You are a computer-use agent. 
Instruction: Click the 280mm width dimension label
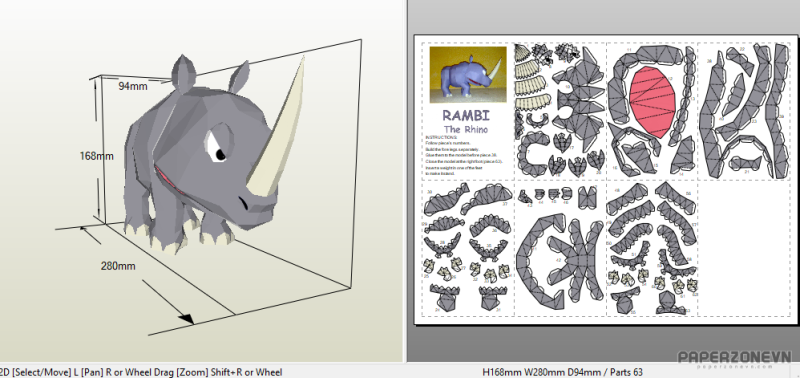point(118,266)
